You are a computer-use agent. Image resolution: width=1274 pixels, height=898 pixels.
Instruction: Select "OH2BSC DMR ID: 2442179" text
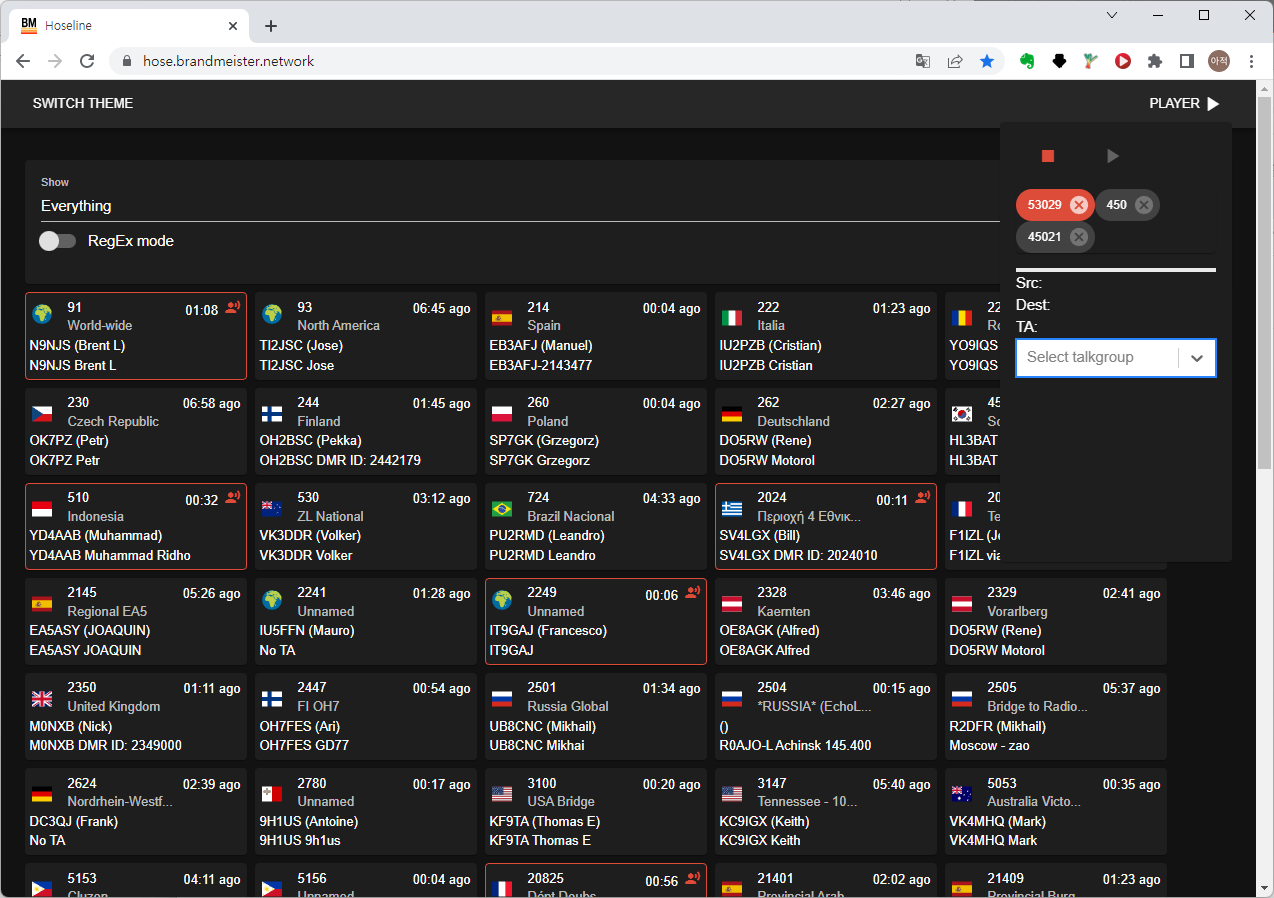click(340, 460)
